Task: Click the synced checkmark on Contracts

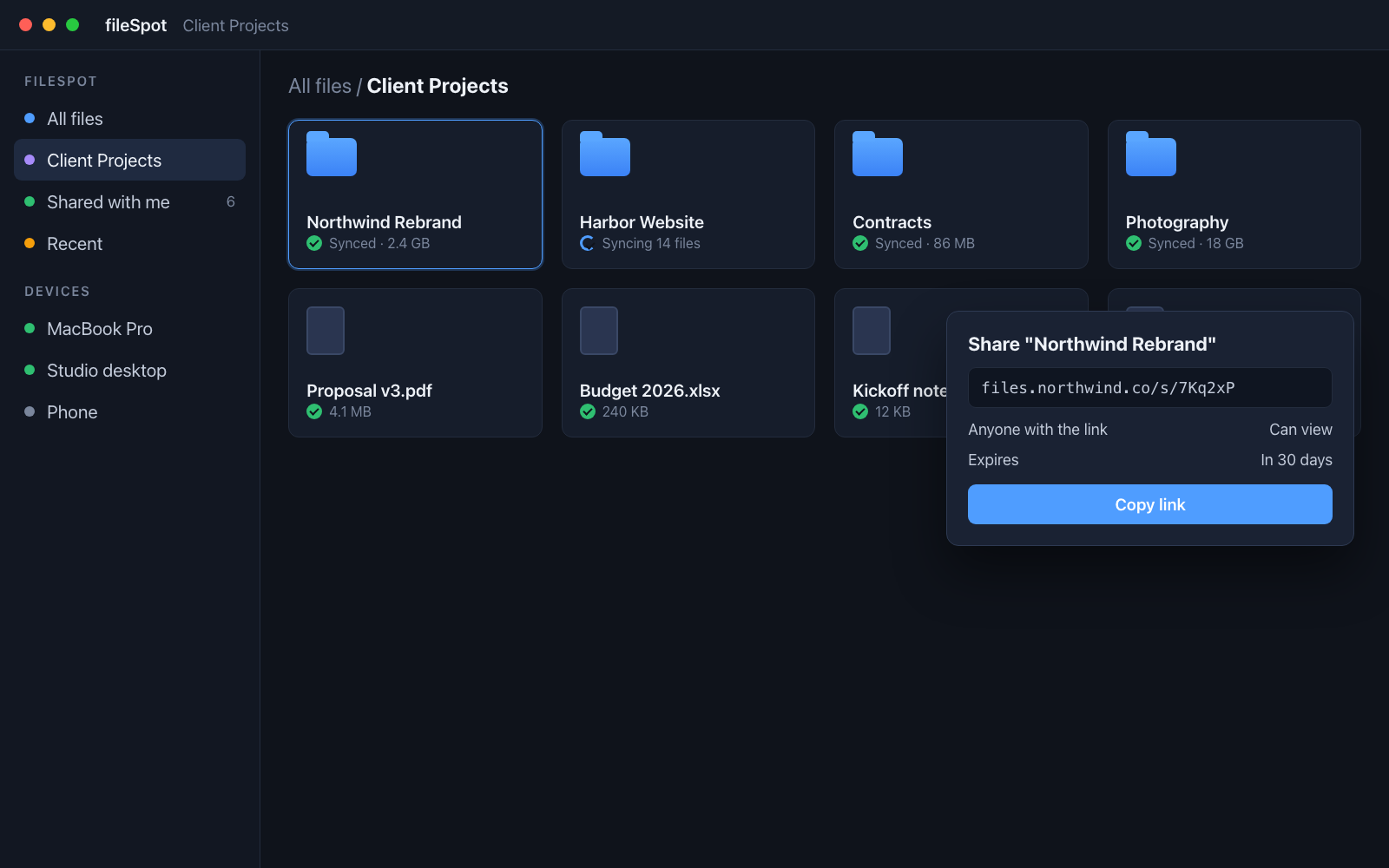Action: [x=860, y=243]
